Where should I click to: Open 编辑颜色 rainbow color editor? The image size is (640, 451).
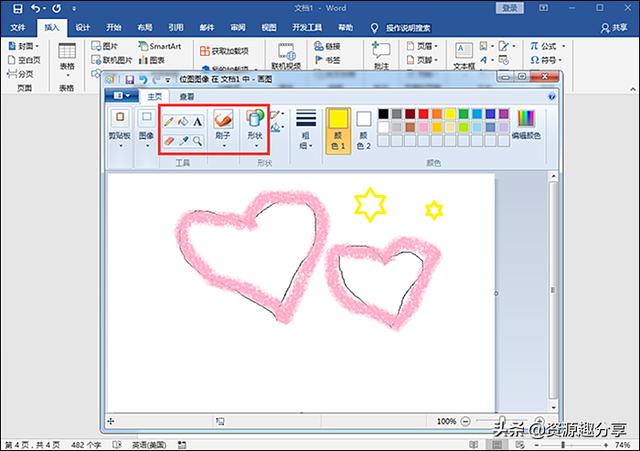tap(526, 118)
